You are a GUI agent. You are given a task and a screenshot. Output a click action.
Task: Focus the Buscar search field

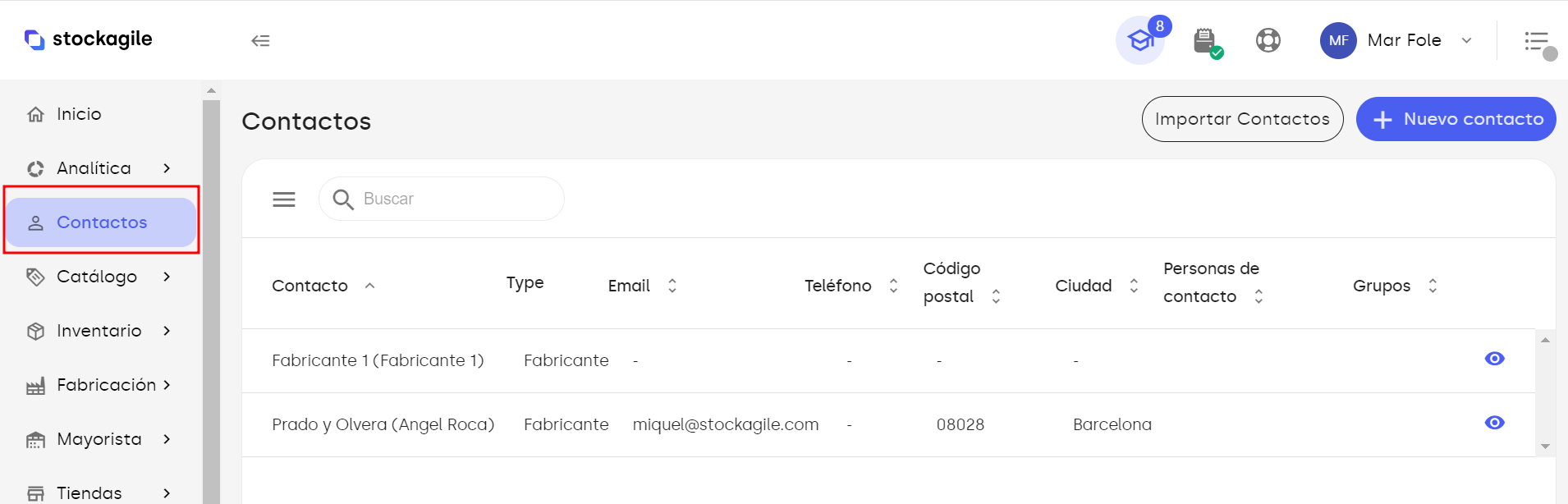point(442,199)
